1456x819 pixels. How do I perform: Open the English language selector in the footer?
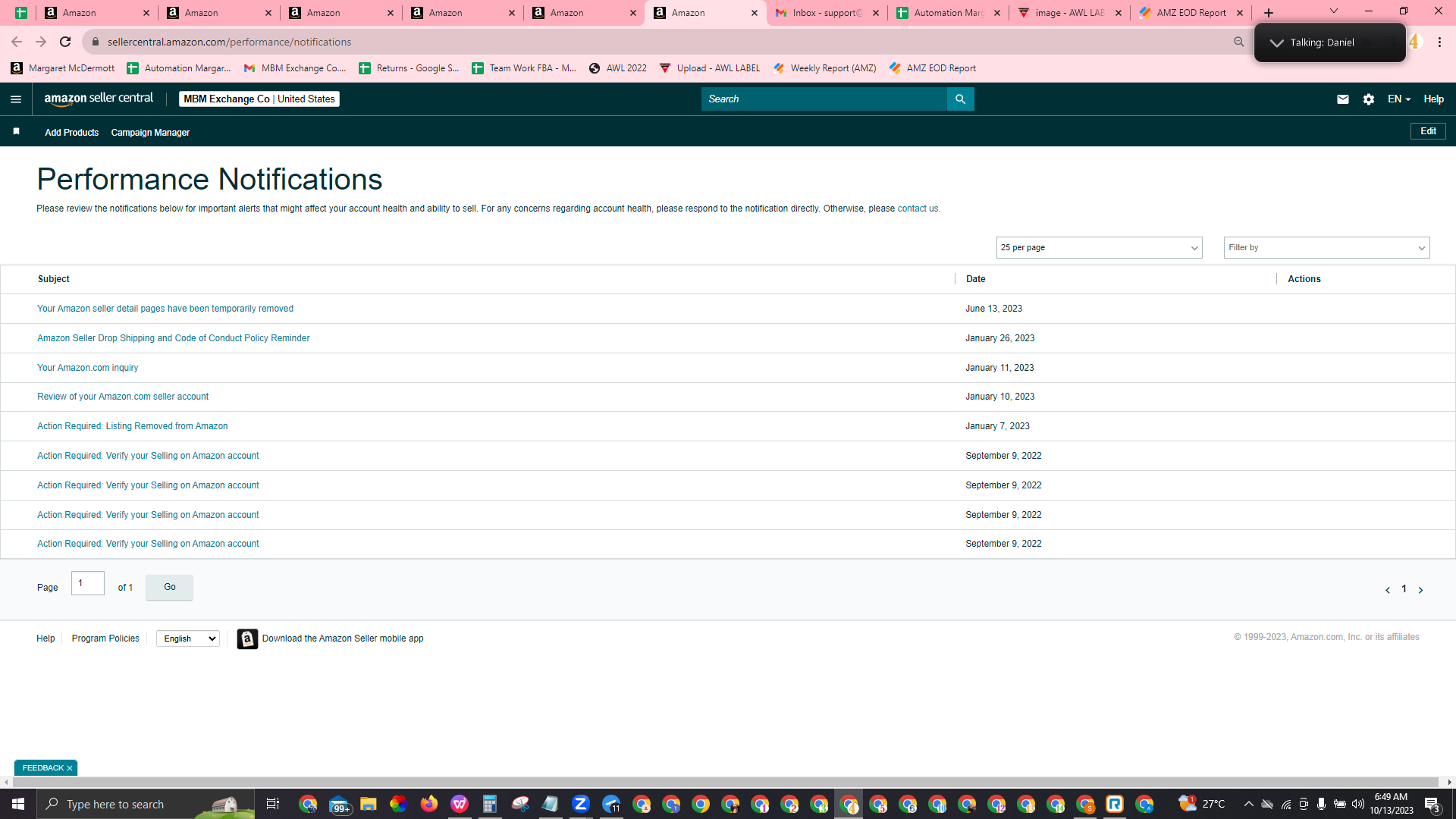click(x=188, y=639)
